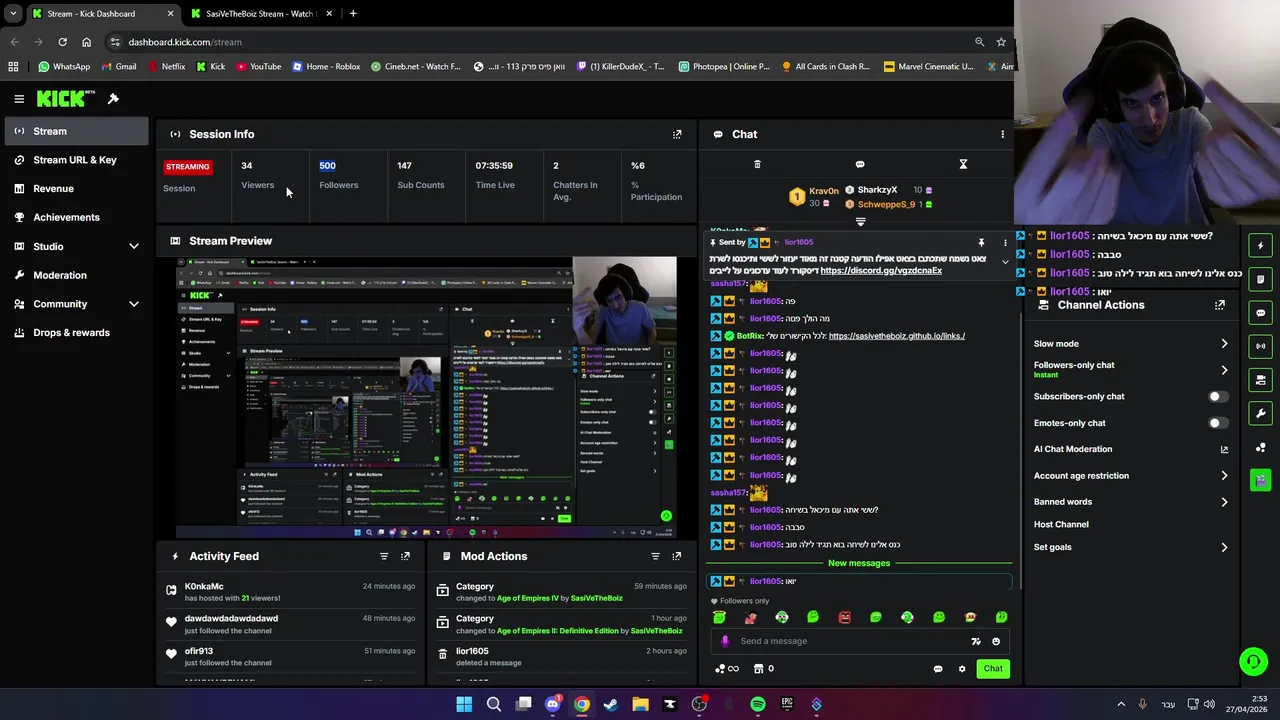Click the Stream Preview video thumbnail
Image resolution: width=1280 pixels, height=720 pixels.
tap(427, 397)
